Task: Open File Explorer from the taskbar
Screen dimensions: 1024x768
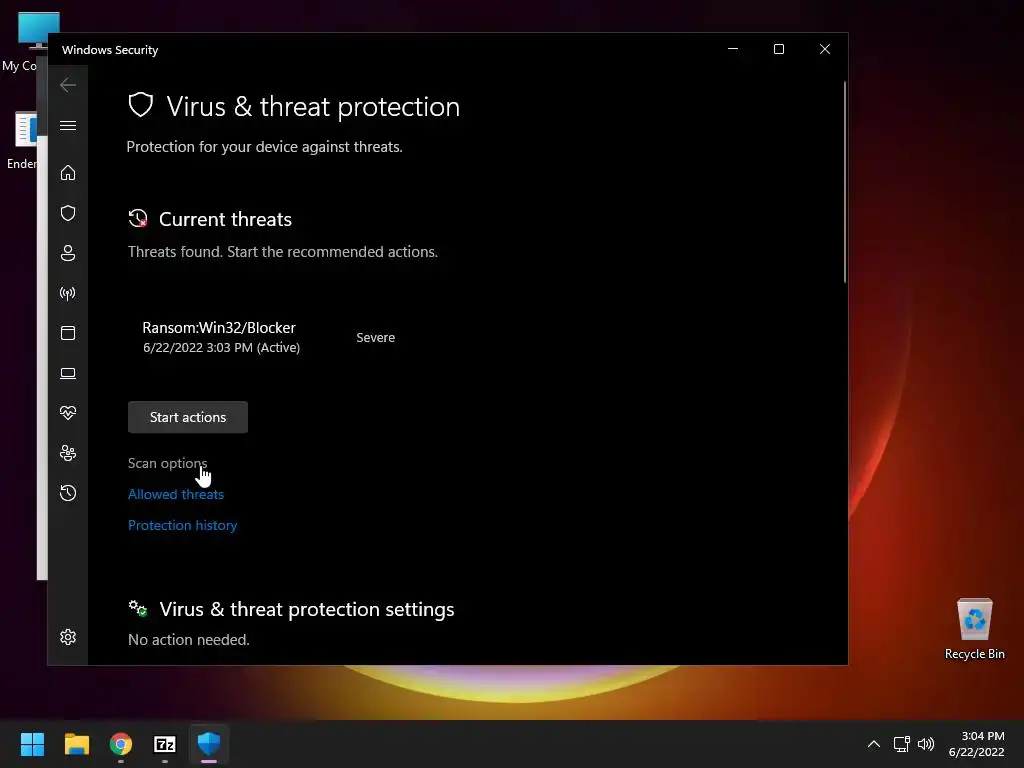Action: click(x=76, y=744)
